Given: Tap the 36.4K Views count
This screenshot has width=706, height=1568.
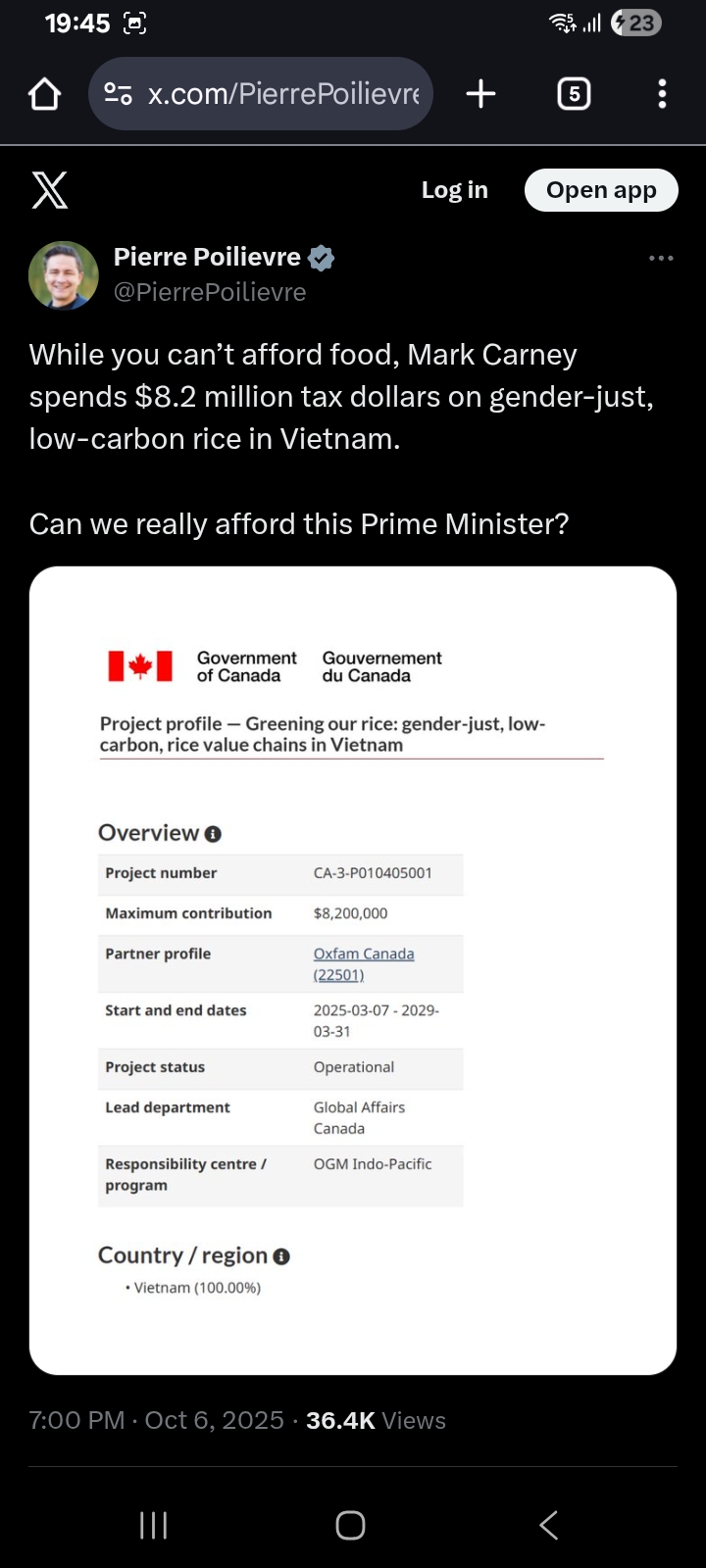Looking at the screenshot, I should [376, 1420].
